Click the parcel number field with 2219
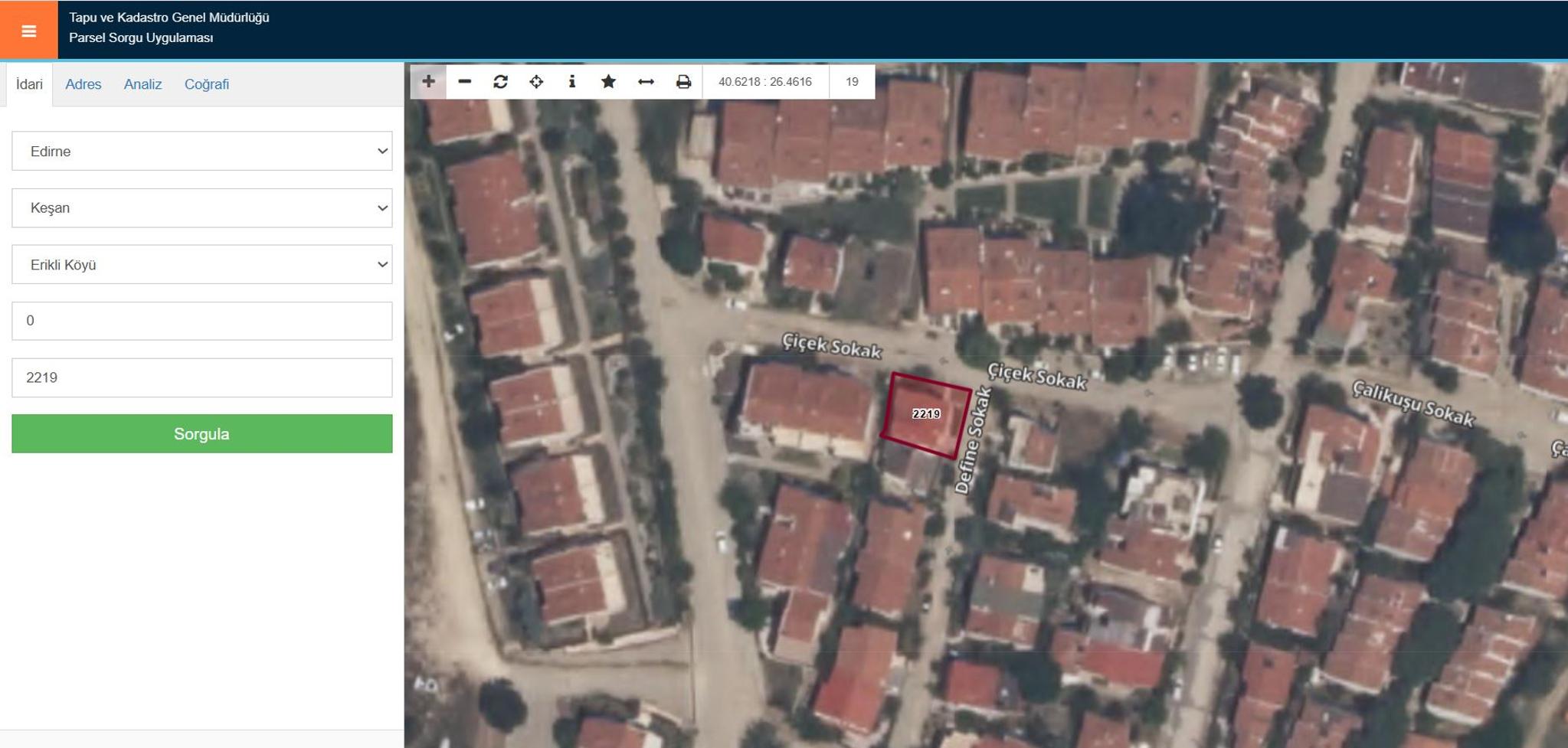 tap(202, 377)
